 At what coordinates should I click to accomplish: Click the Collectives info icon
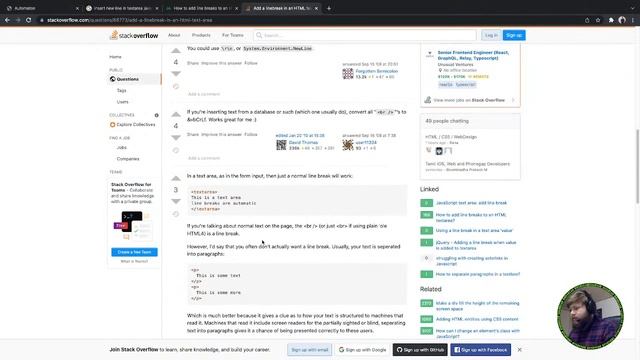(156, 115)
